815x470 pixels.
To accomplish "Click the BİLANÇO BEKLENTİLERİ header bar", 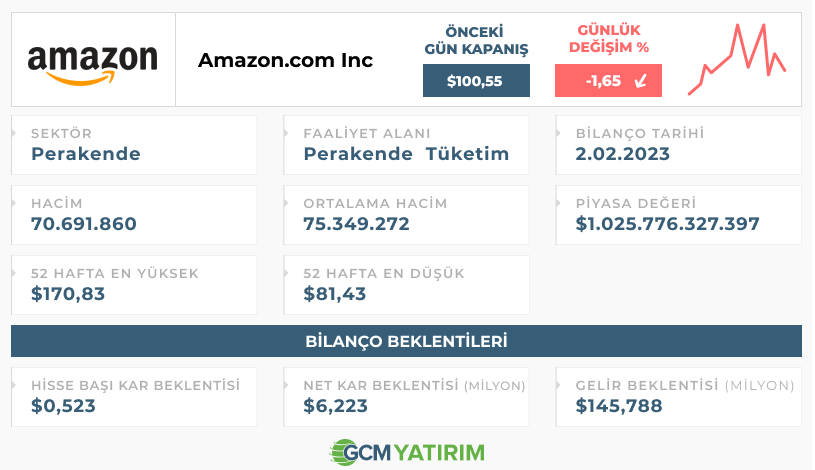I will click(x=406, y=341).
